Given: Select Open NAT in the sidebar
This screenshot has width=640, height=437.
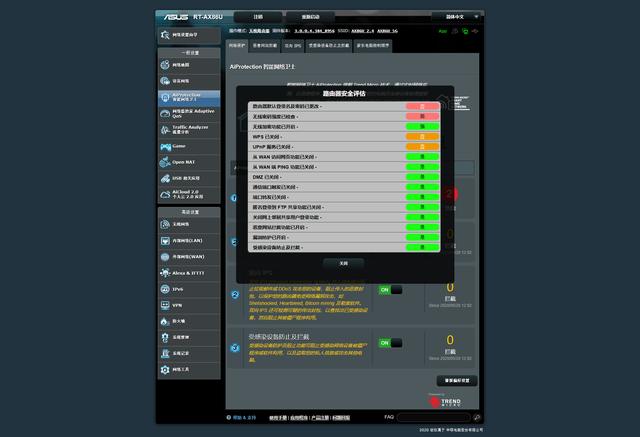Looking at the screenshot, I should point(189,162).
